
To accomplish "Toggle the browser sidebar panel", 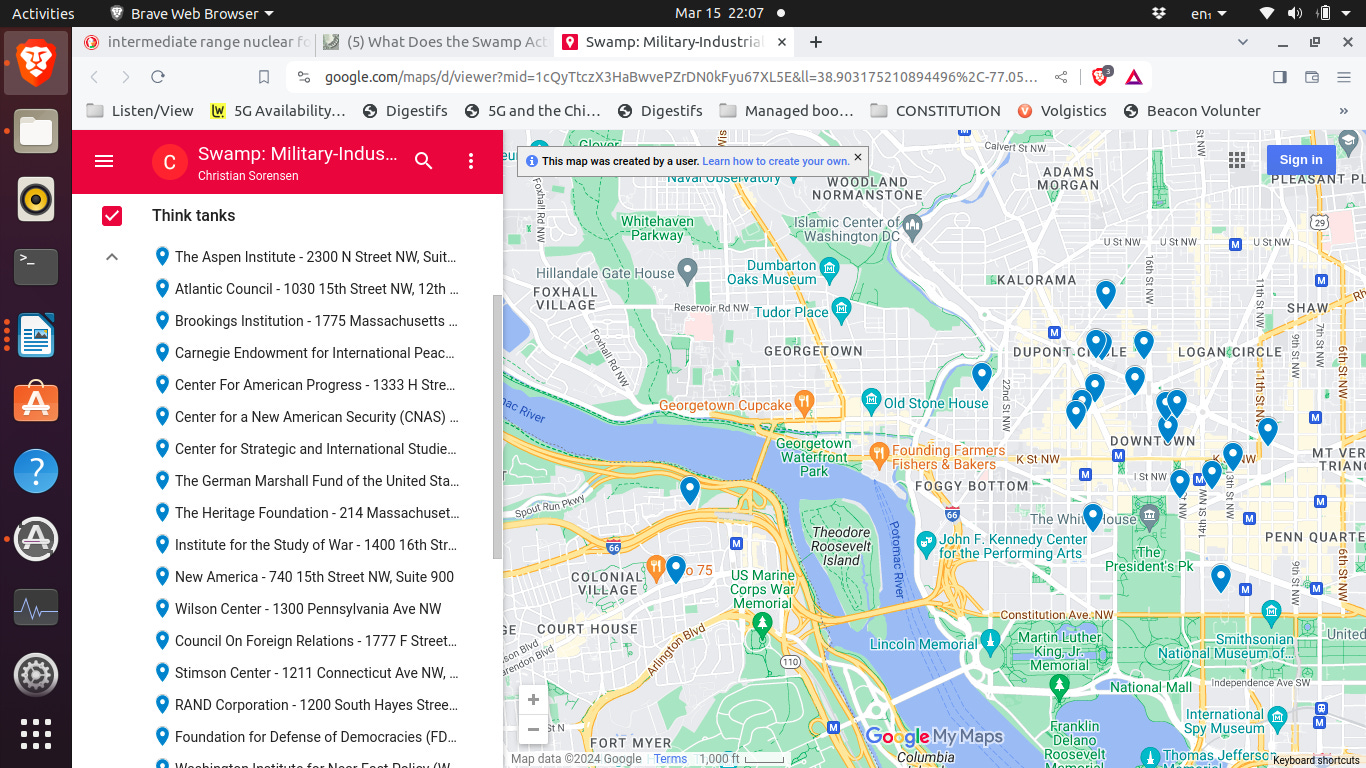I will click(1280, 77).
